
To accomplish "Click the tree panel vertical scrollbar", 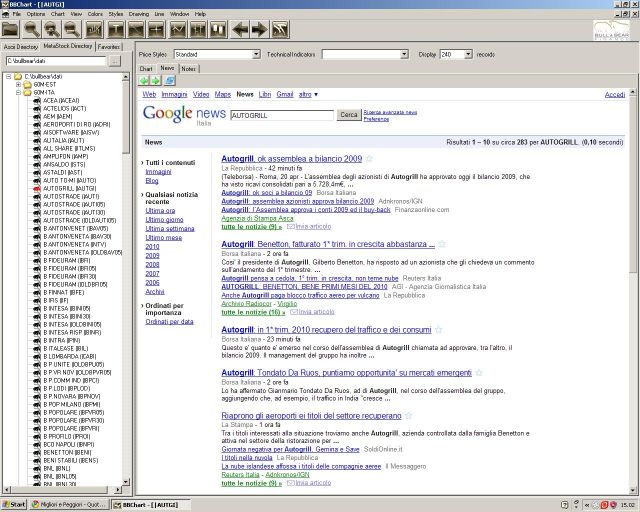I will (126, 279).
